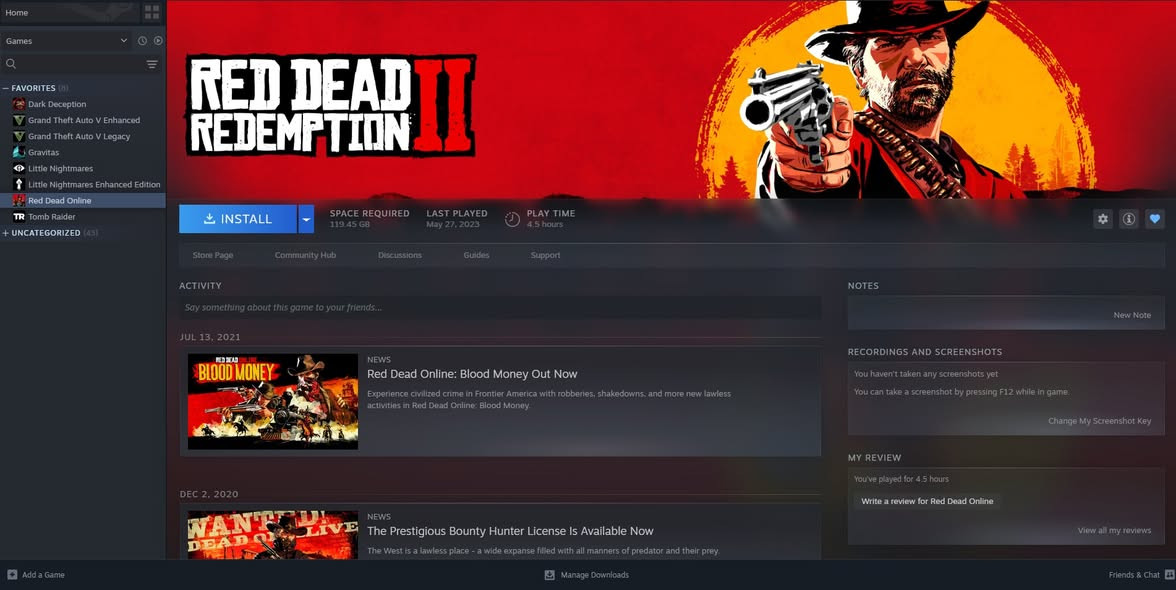Open the Blood Money news thumbnail

pos(273,401)
